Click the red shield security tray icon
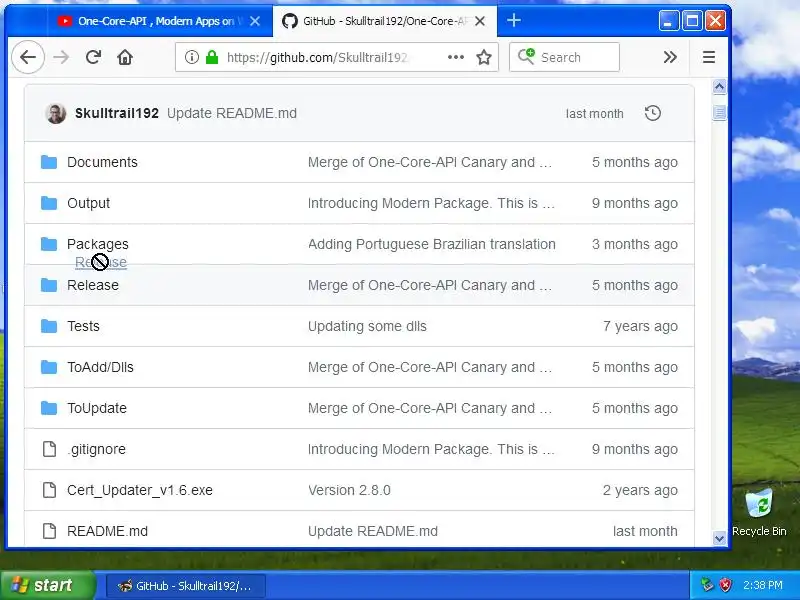This screenshot has width=800, height=600. tap(725, 585)
